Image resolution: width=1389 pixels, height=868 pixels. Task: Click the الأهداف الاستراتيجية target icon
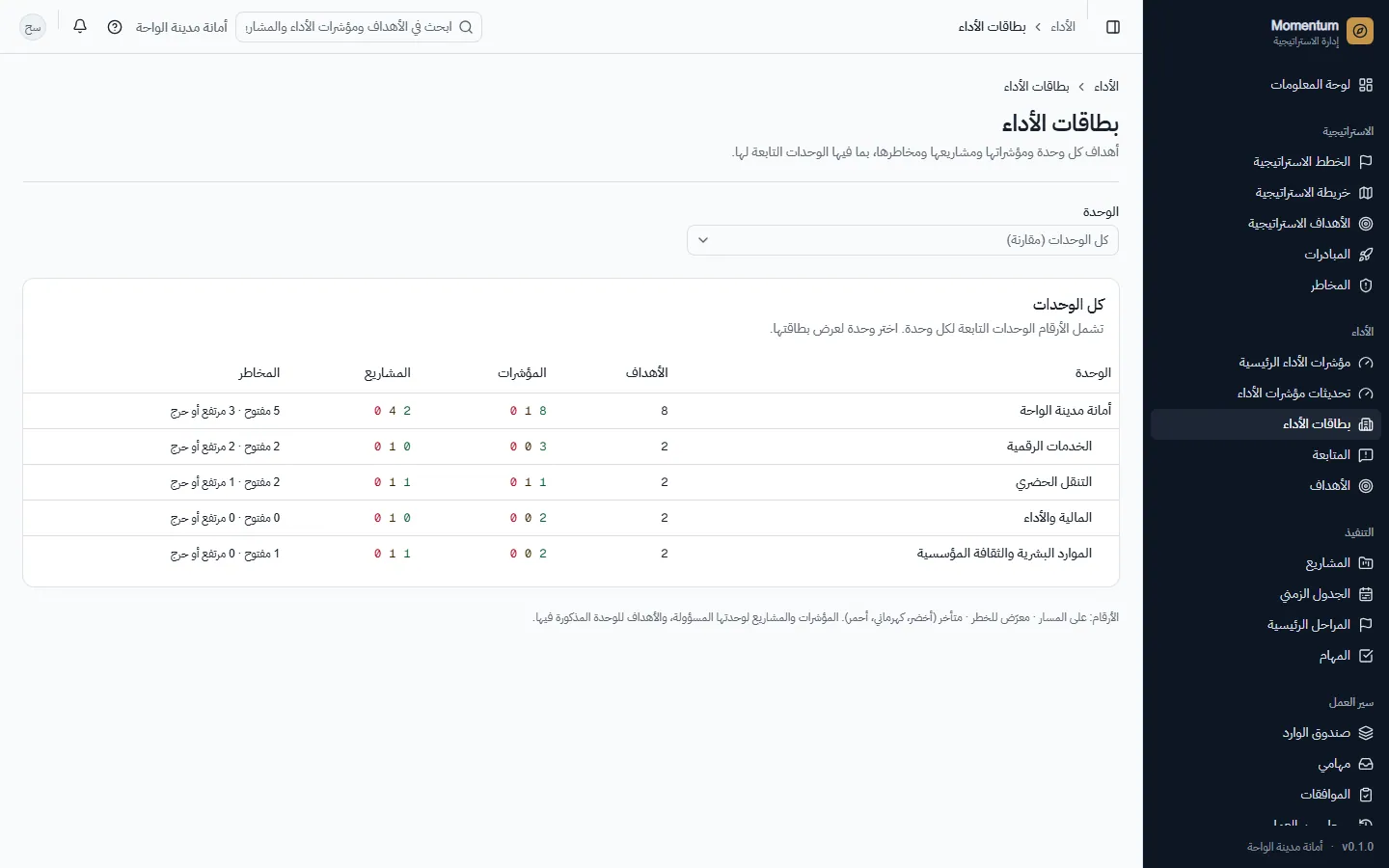[x=1366, y=224]
